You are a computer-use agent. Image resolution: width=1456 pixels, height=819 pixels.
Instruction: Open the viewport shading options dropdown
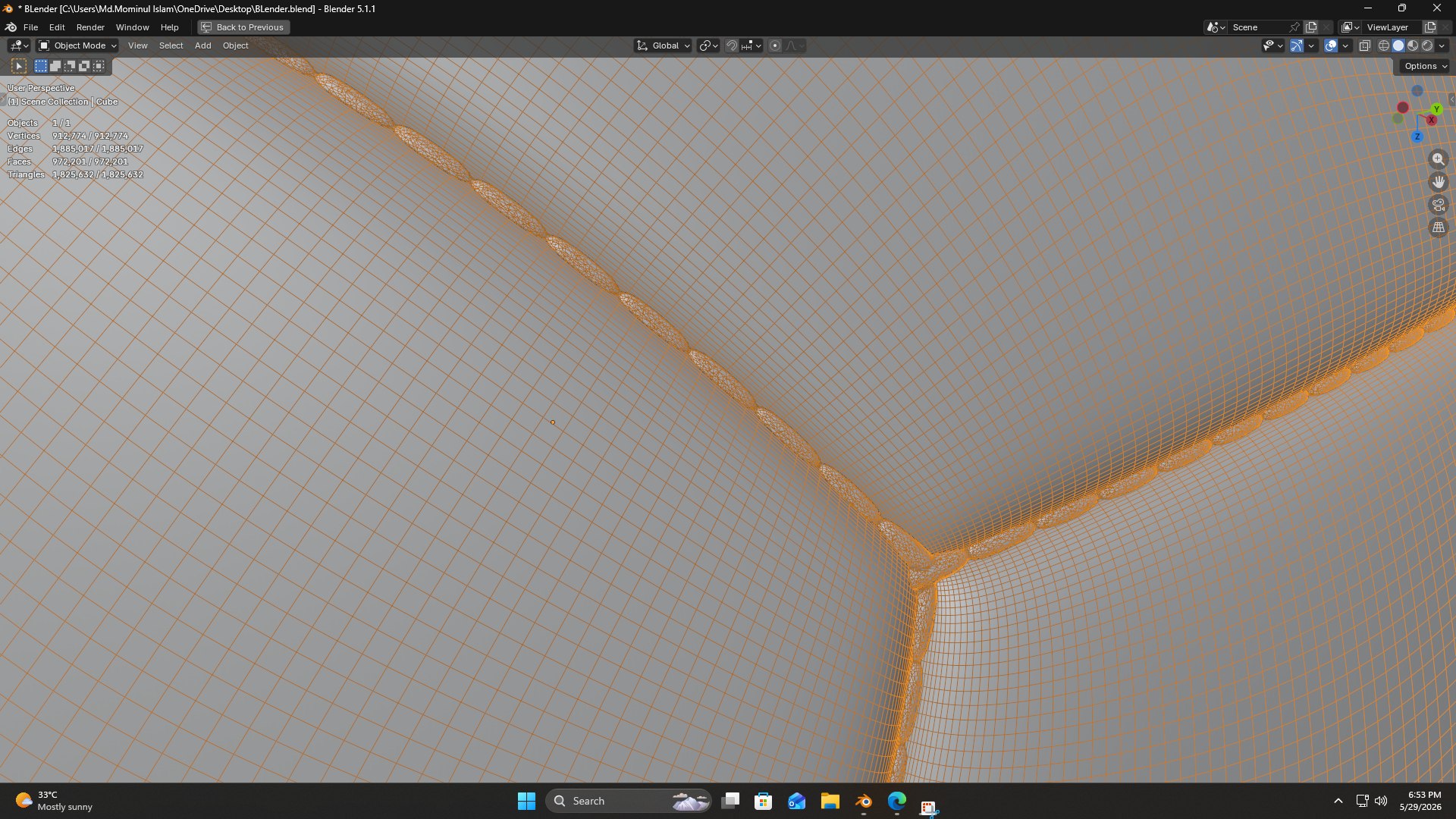(x=1442, y=45)
